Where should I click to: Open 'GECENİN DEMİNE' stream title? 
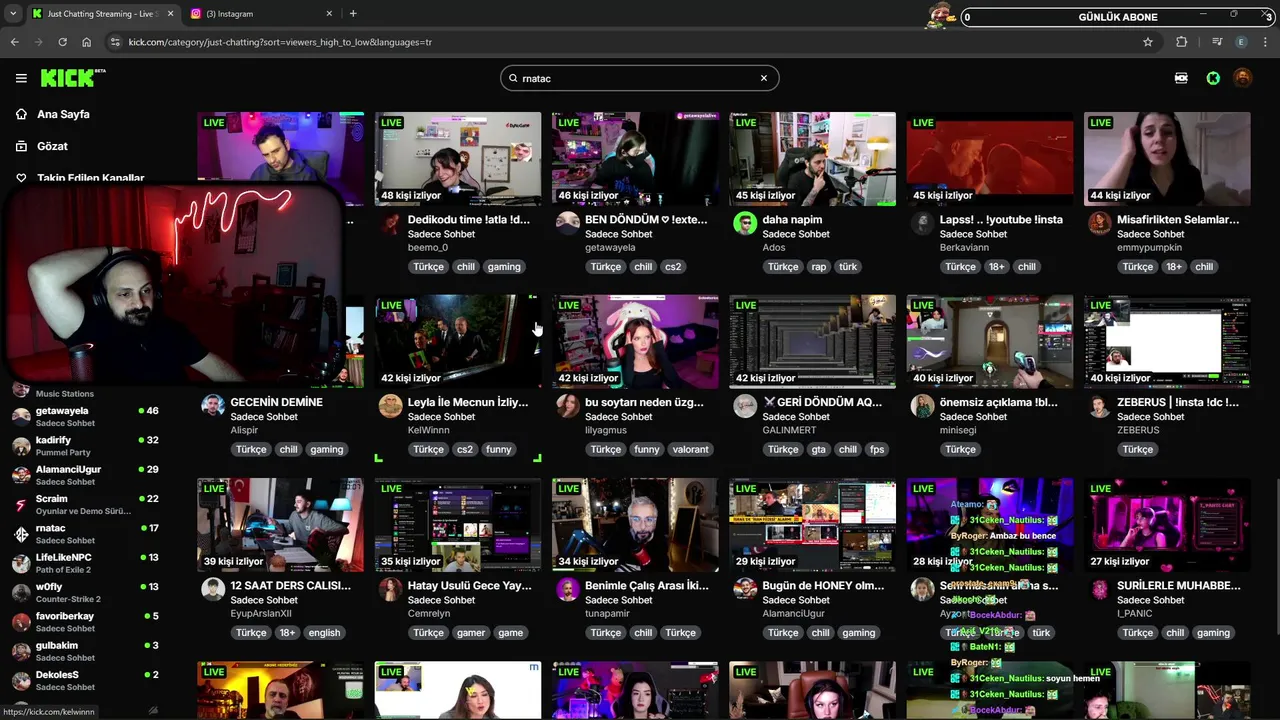click(x=277, y=402)
